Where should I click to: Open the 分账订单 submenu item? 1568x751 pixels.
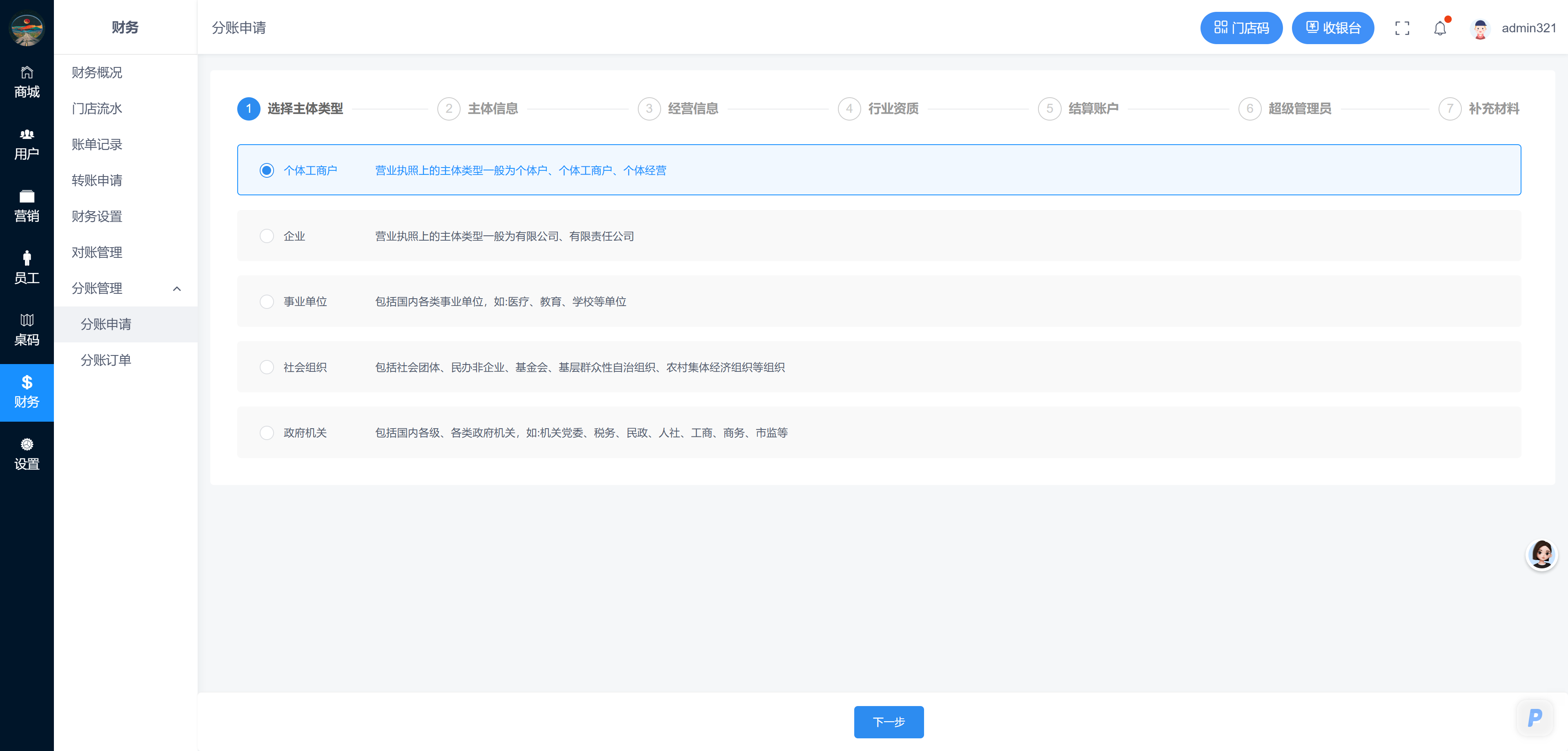(x=125, y=360)
